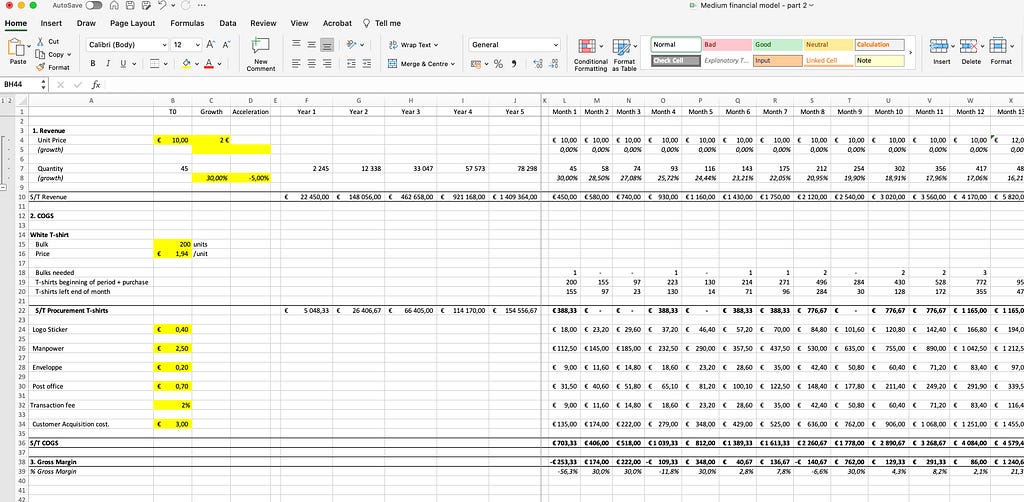Decrease font size with smaller A icon
Image resolution: width=1024 pixels, height=502 pixels.
coord(227,44)
